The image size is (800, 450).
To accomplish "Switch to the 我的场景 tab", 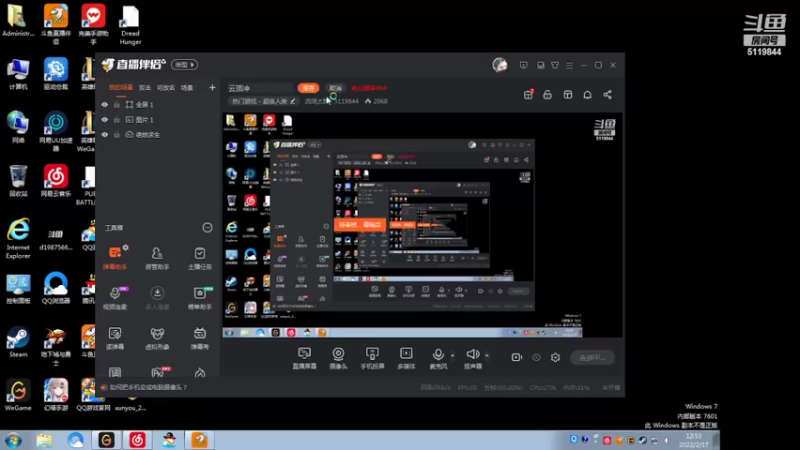I will coord(120,88).
